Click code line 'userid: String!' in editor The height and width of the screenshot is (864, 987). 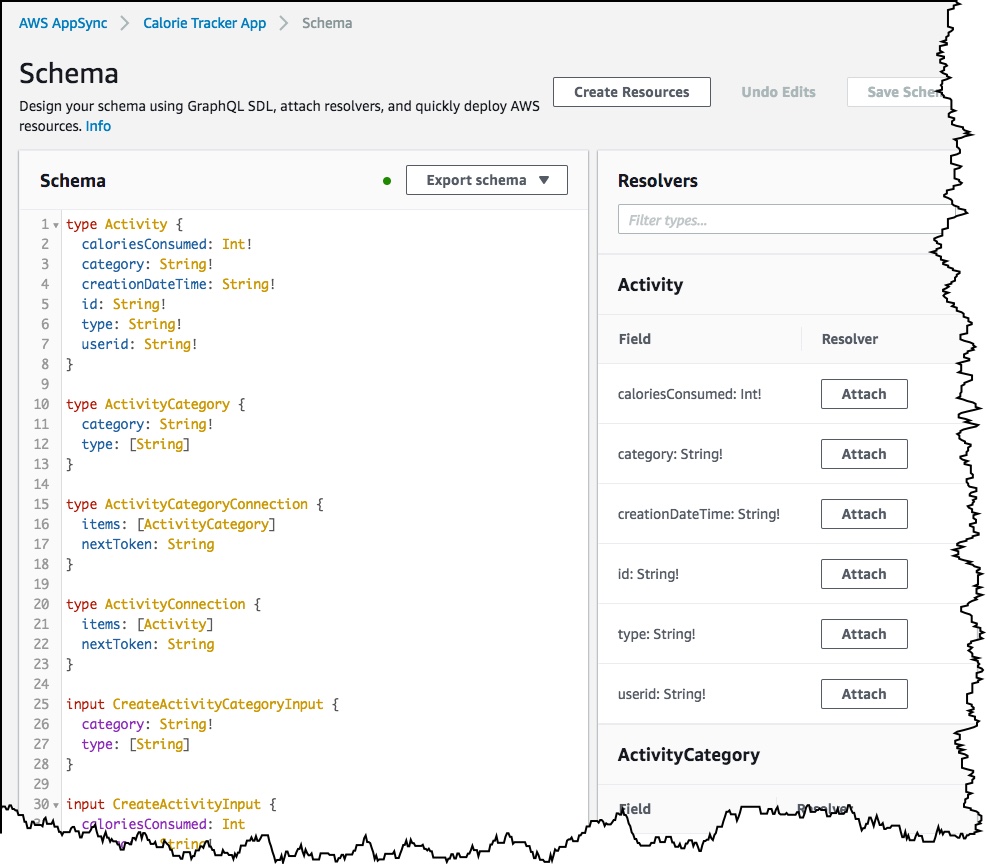[x=139, y=344]
